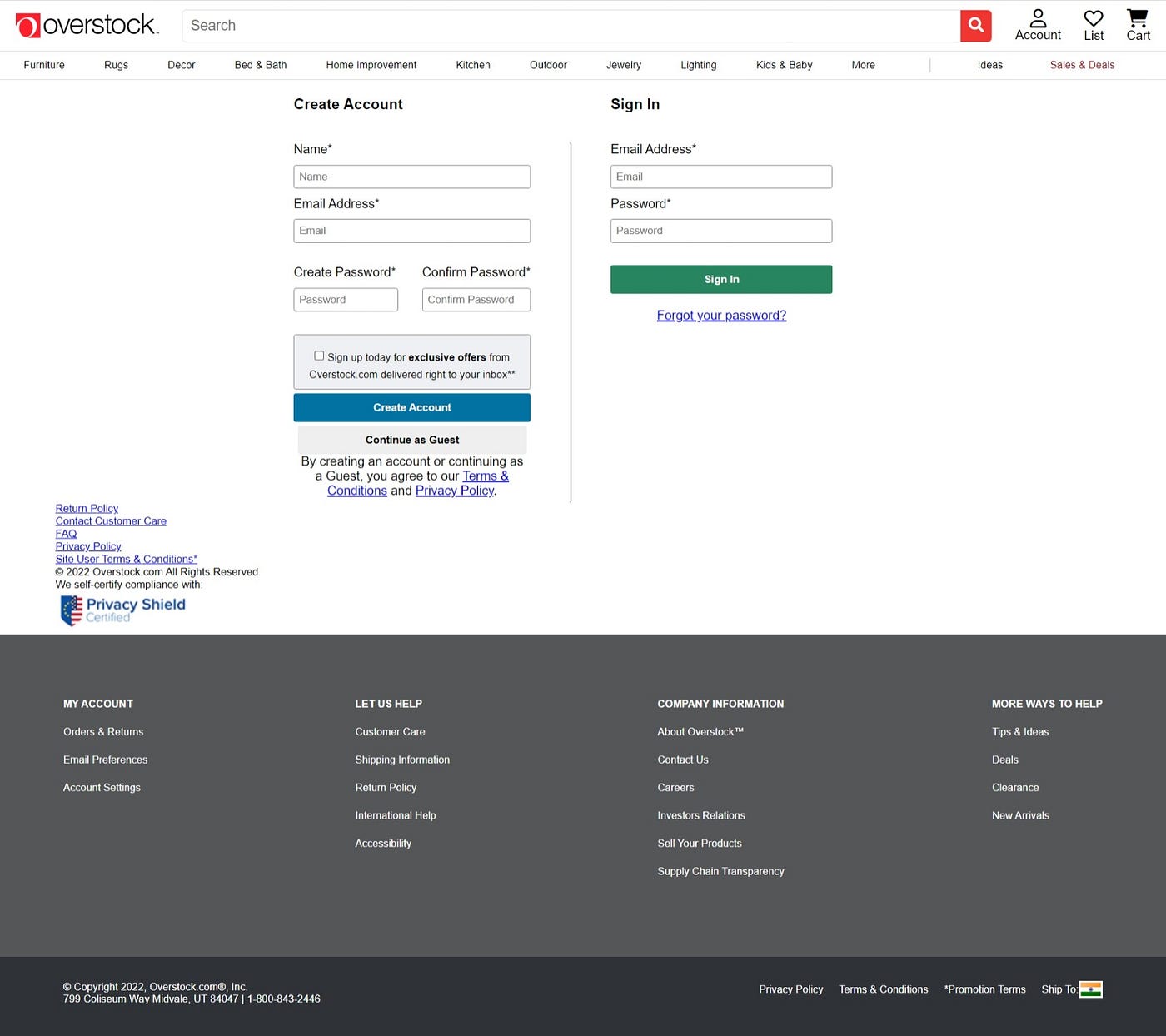This screenshot has width=1166, height=1036.
Task: Tick the exclusive offers signup checkbox
Action: (319, 356)
